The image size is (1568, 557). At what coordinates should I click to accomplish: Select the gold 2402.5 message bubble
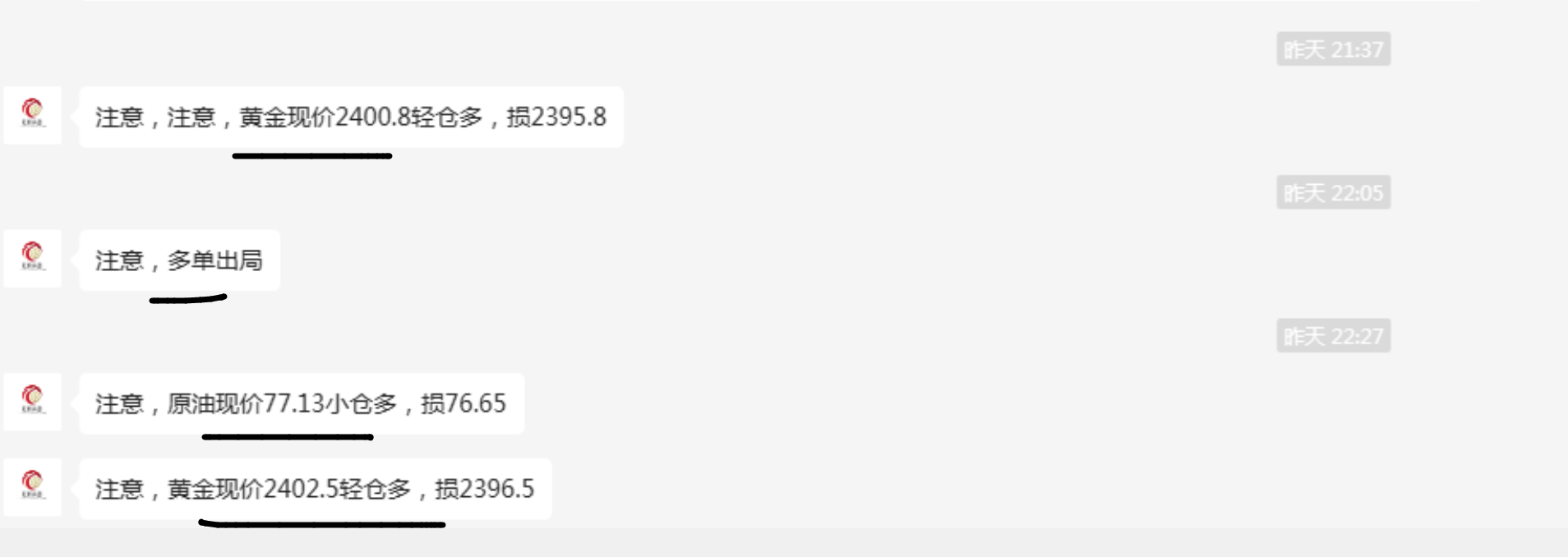315,489
